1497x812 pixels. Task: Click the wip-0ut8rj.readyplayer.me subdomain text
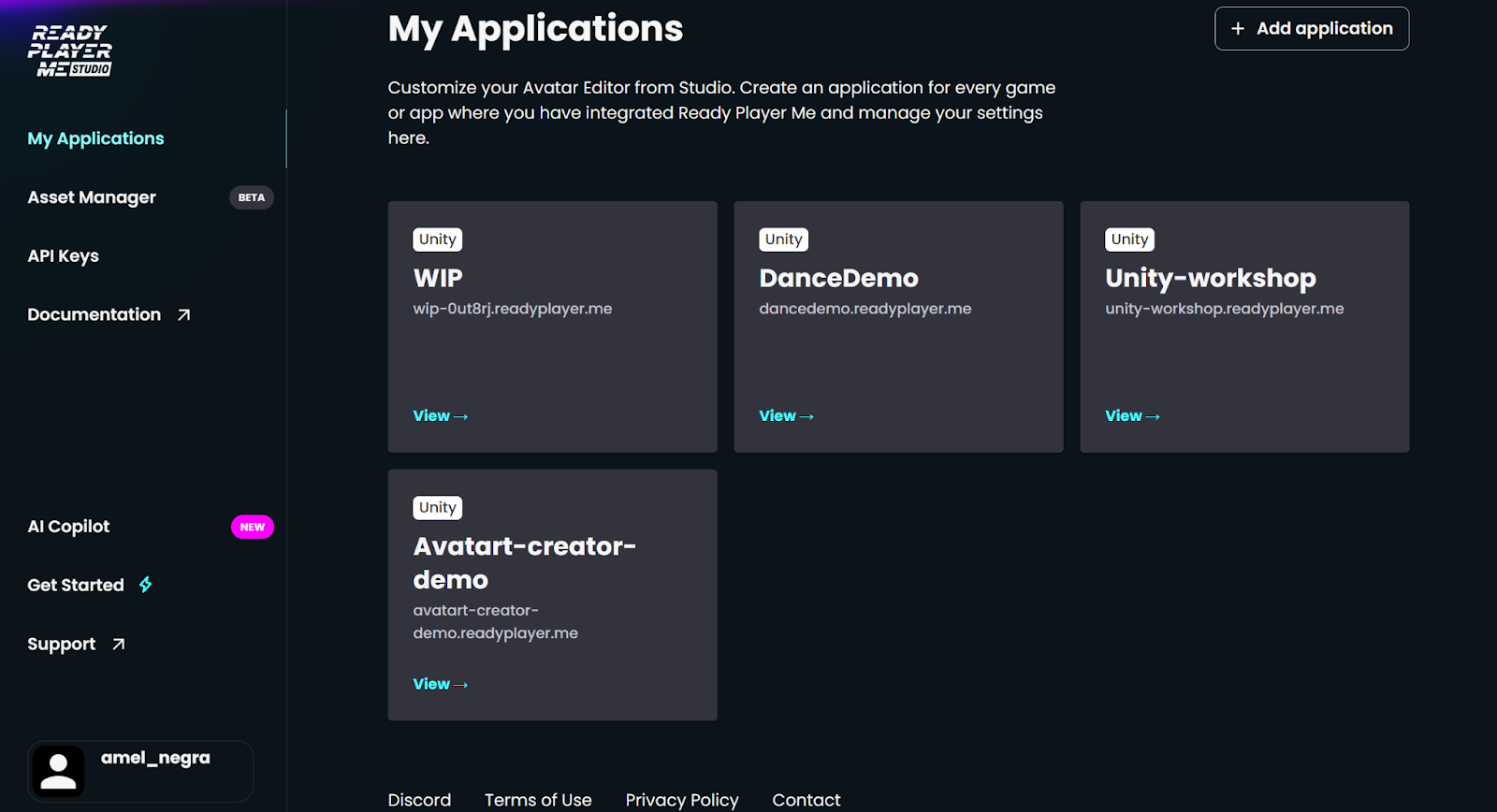[513, 309]
